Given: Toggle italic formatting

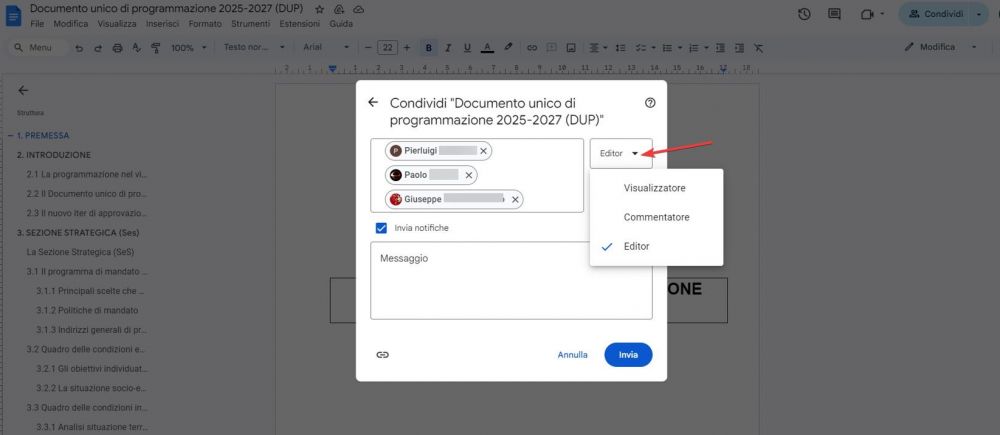Looking at the screenshot, I should (448, 48).
